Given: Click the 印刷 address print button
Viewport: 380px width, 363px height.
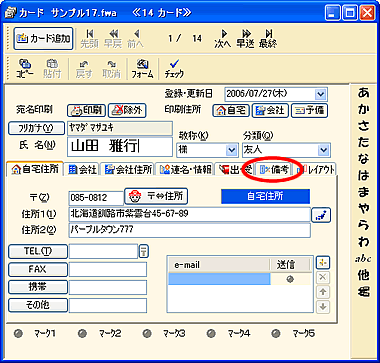Looking at the screenshot, I should (87, 110).
